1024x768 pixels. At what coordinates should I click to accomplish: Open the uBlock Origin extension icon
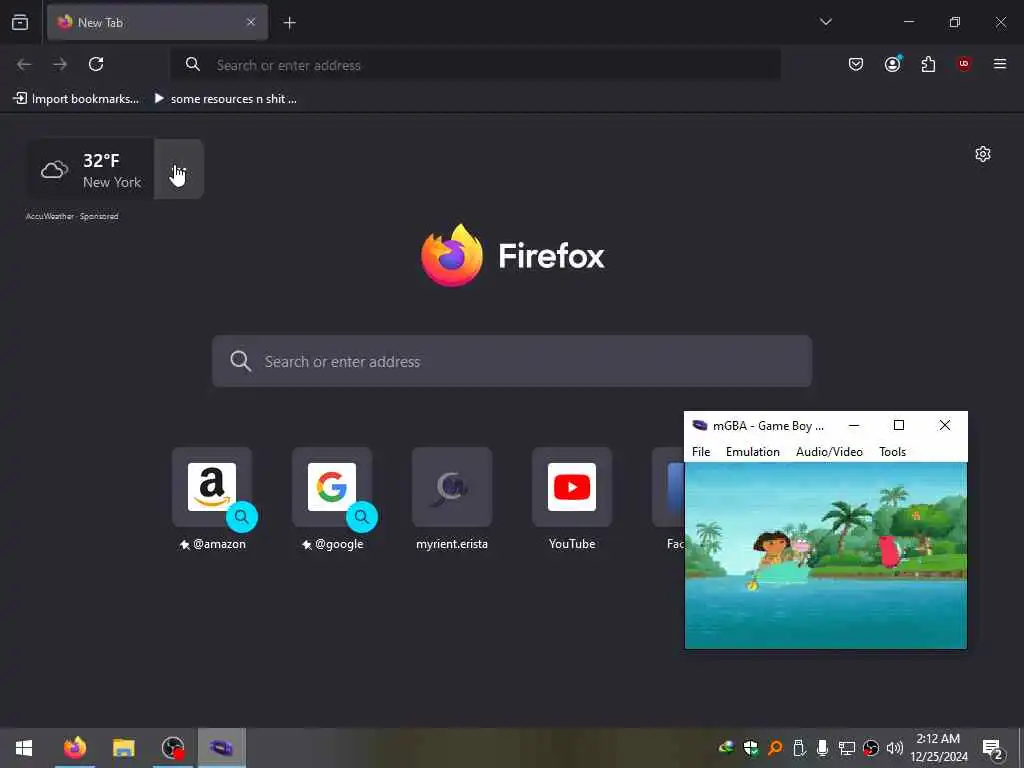[964, 63]
